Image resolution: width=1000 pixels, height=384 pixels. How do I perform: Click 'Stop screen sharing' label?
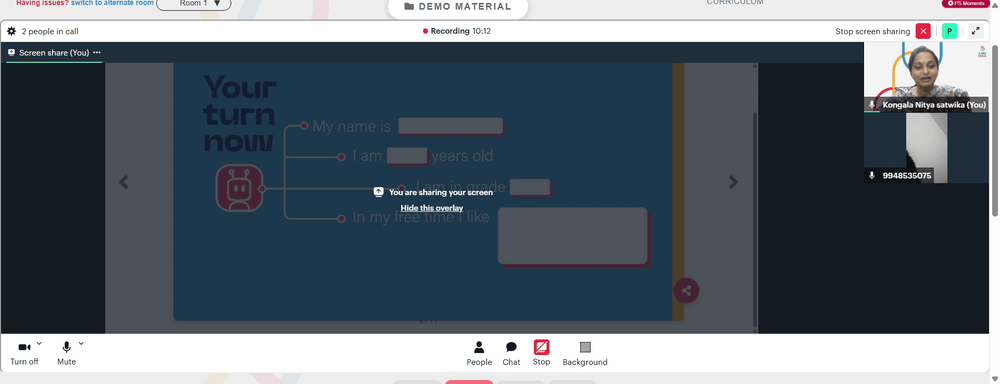click(872, 31)
